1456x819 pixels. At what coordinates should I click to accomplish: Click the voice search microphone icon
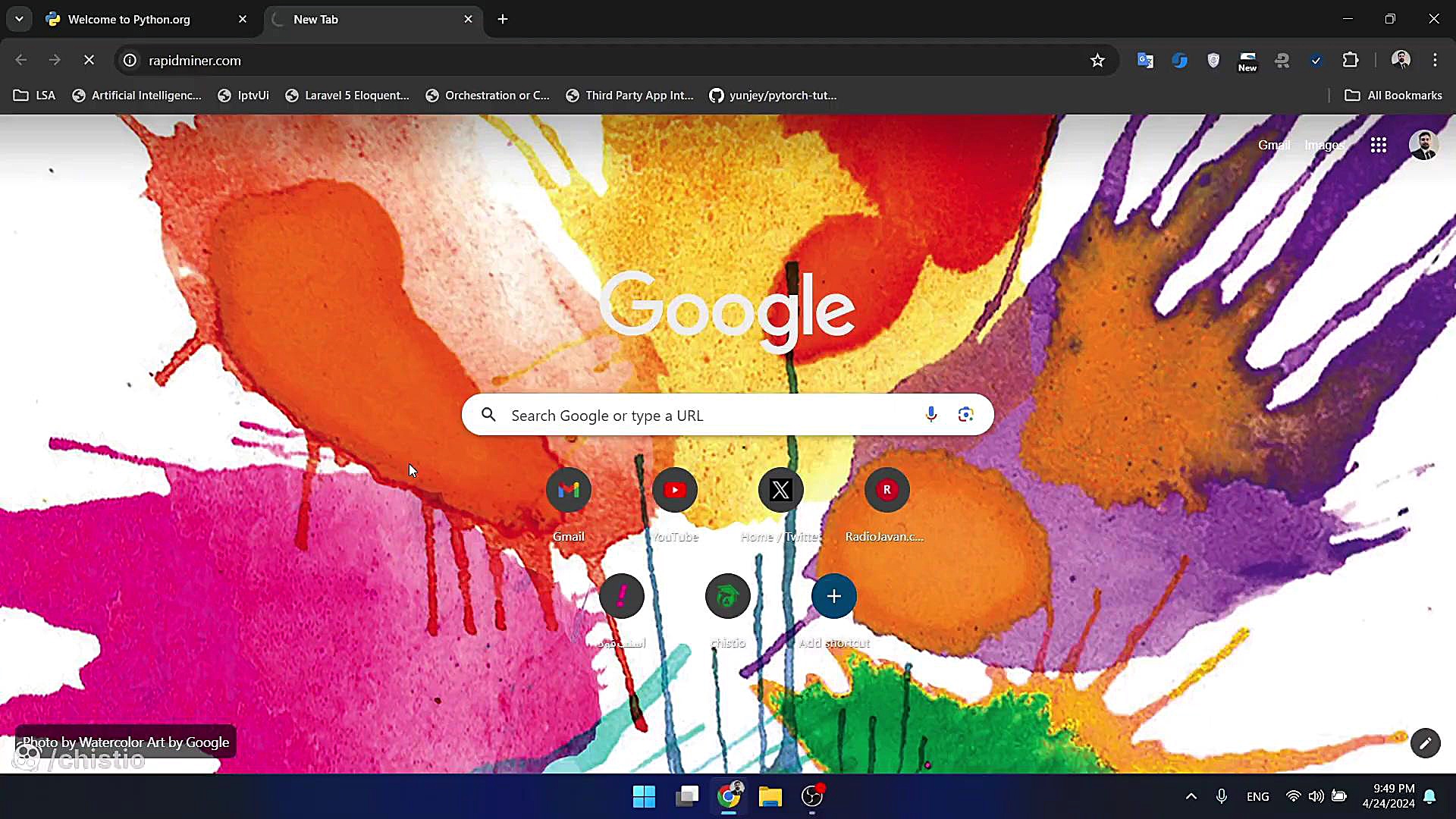pos(931,414)
